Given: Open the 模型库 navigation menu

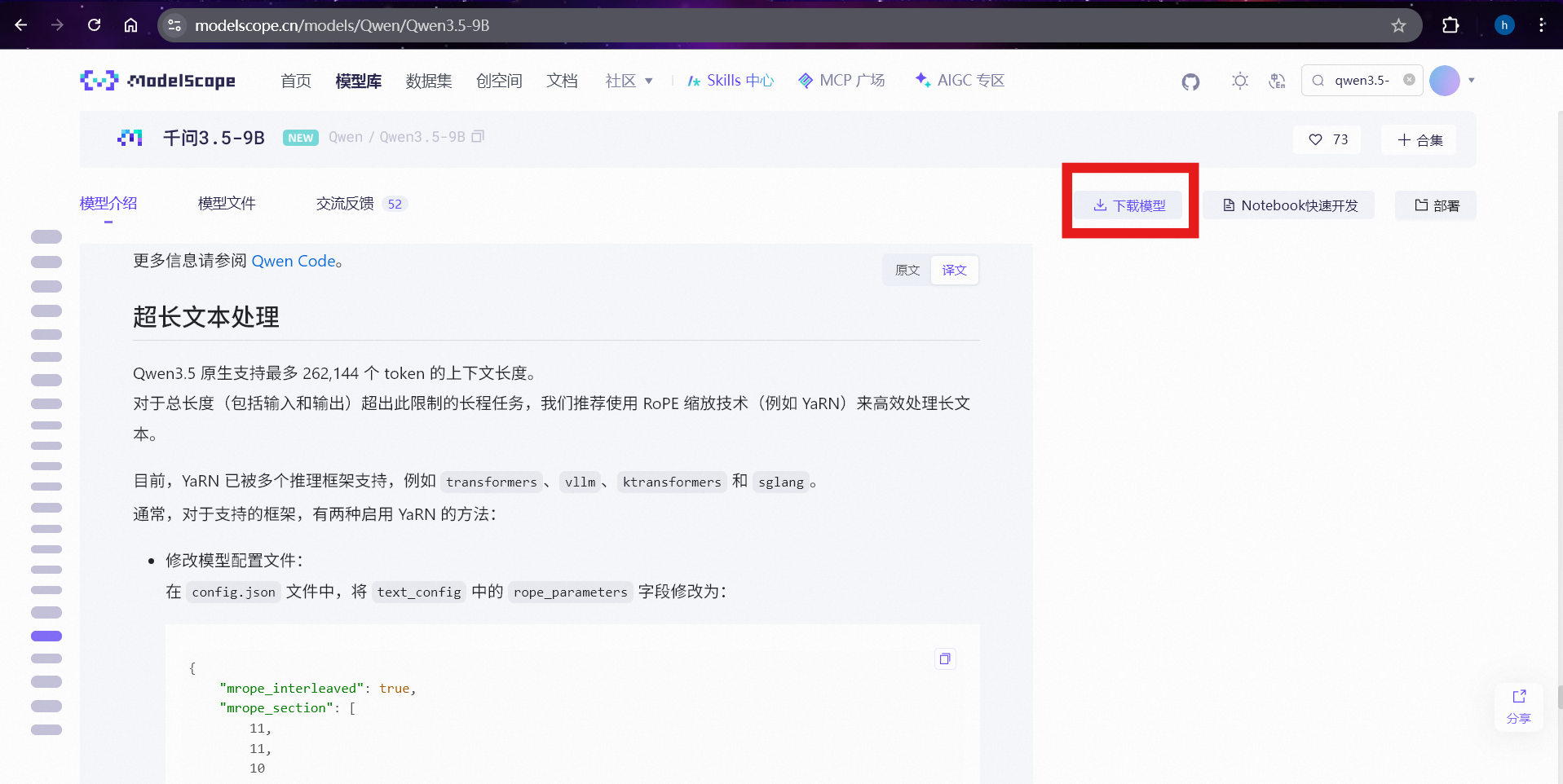Looking at the screenshot, I should (x=358, y=80).
